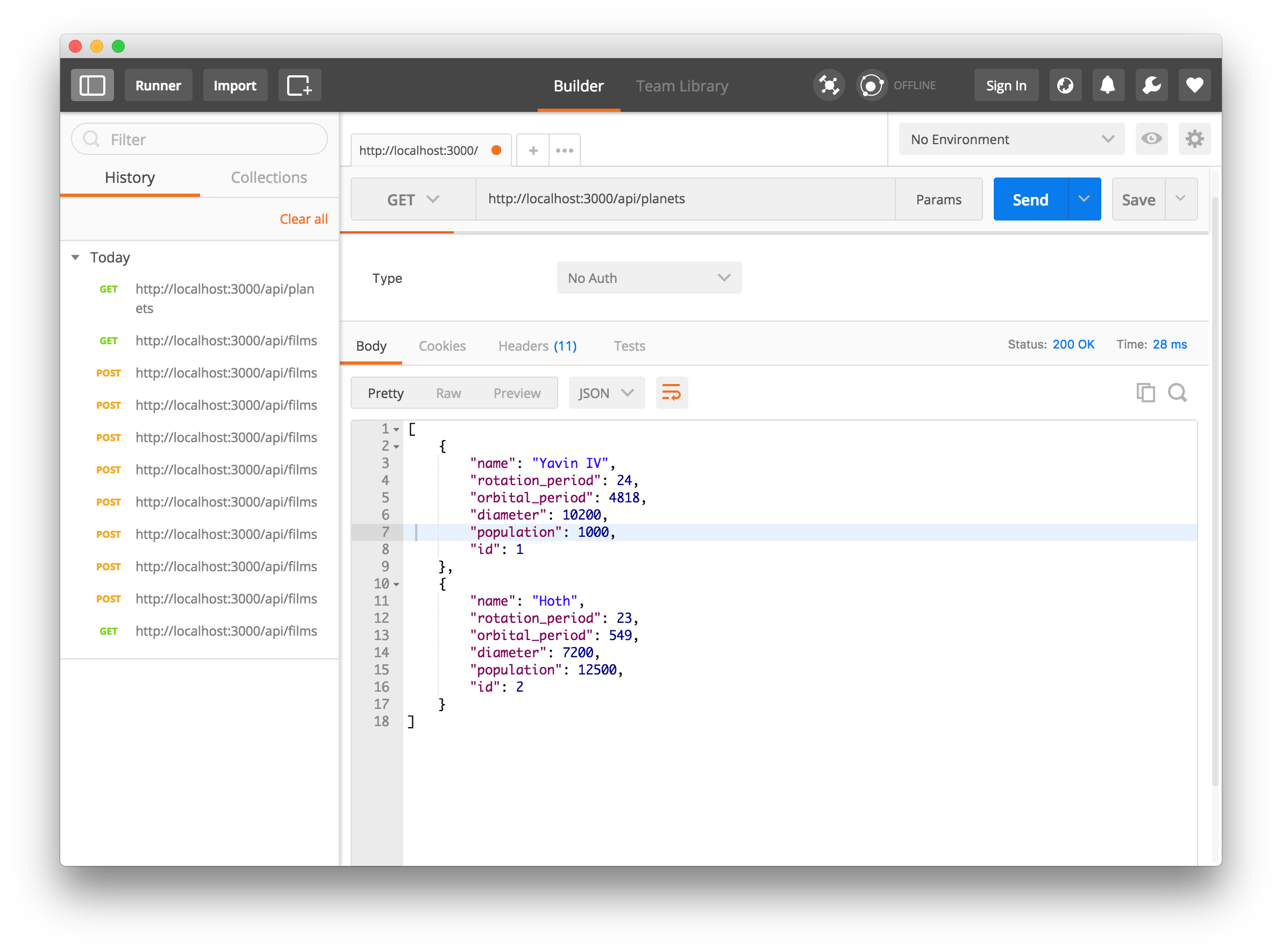Open the response Headers tab
The width and height of the screenshot is (1282, 952).
click(x=537, y=346)
